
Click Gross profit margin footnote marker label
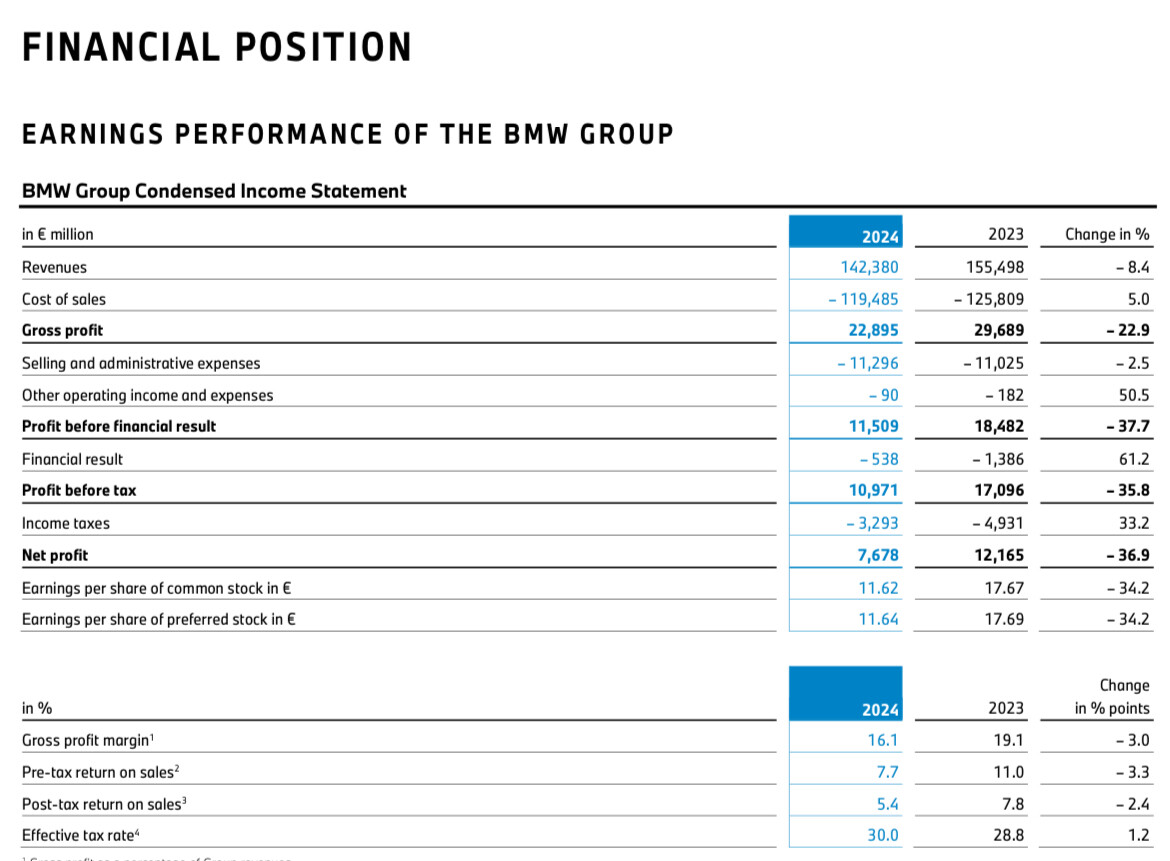coord(88,740)
